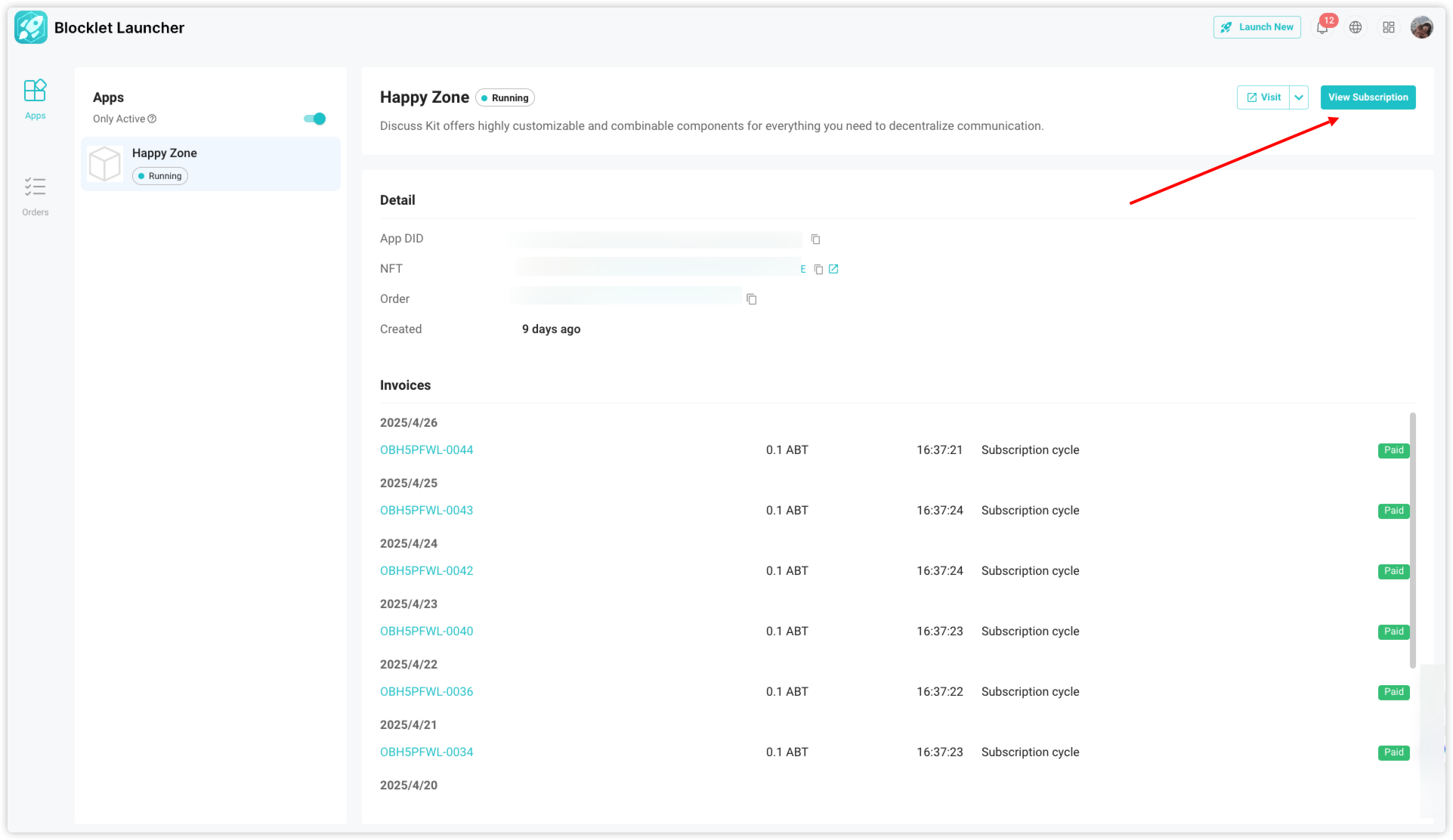Copy the Order ID
The height and width of the screenshot is (840, 1453).
(x=751, y=300)
